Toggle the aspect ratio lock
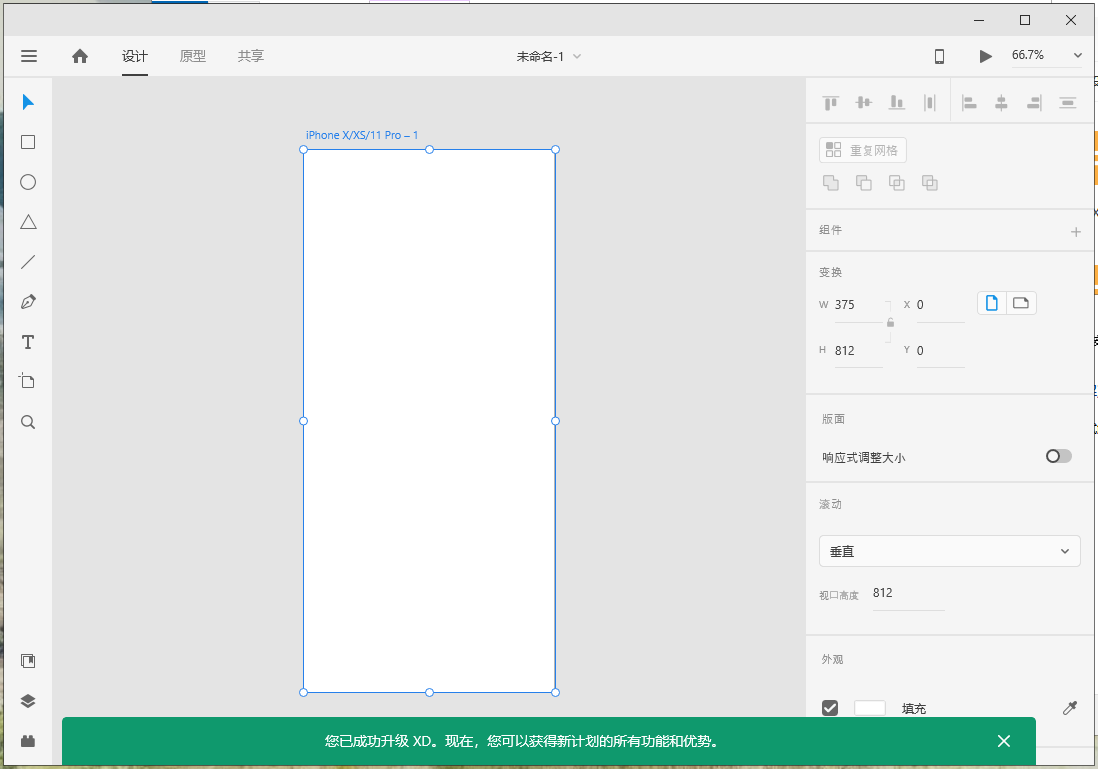Viewport: 1098px width, 769px height. [x=890, y=323]
